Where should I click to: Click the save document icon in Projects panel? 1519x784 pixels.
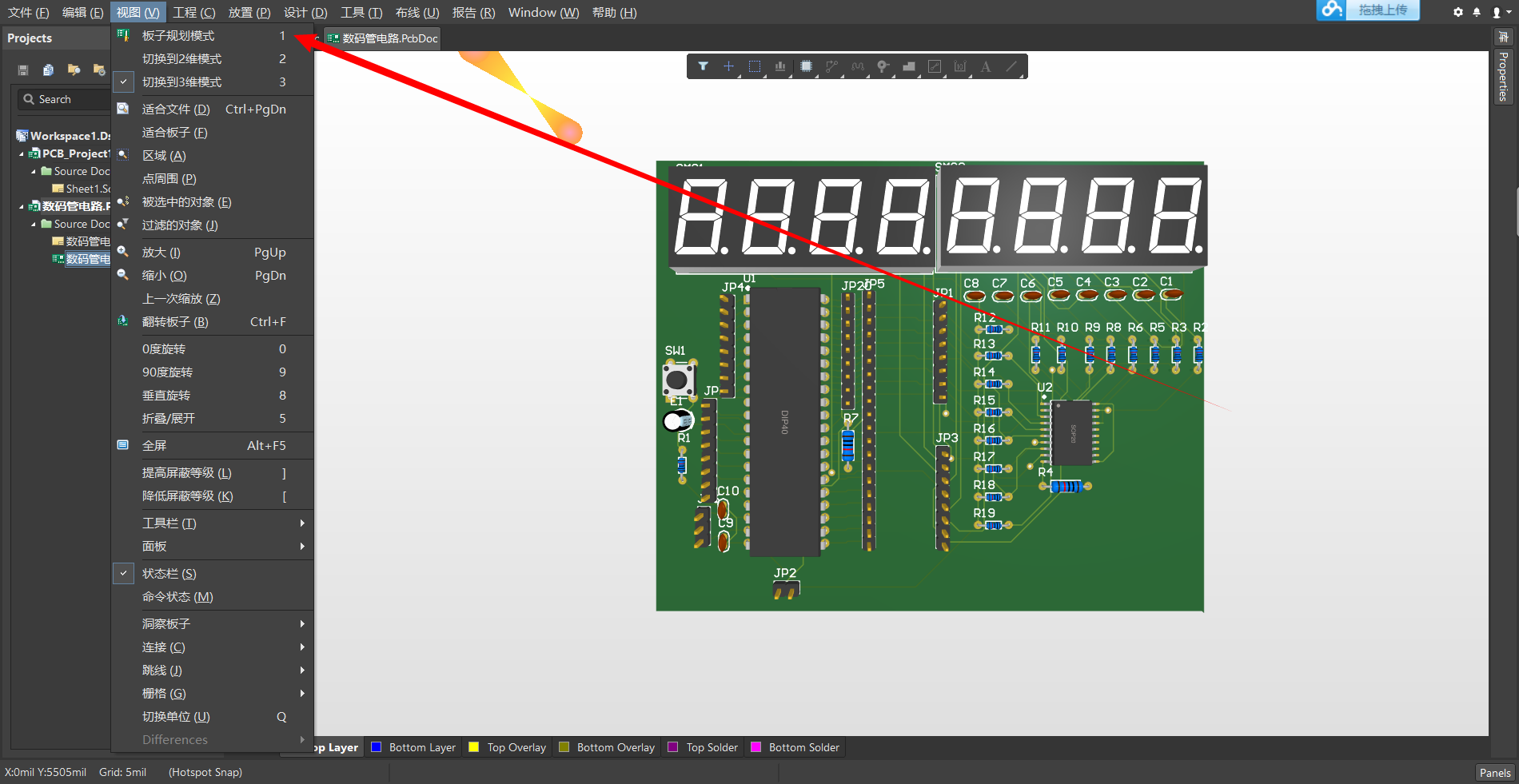22,70
